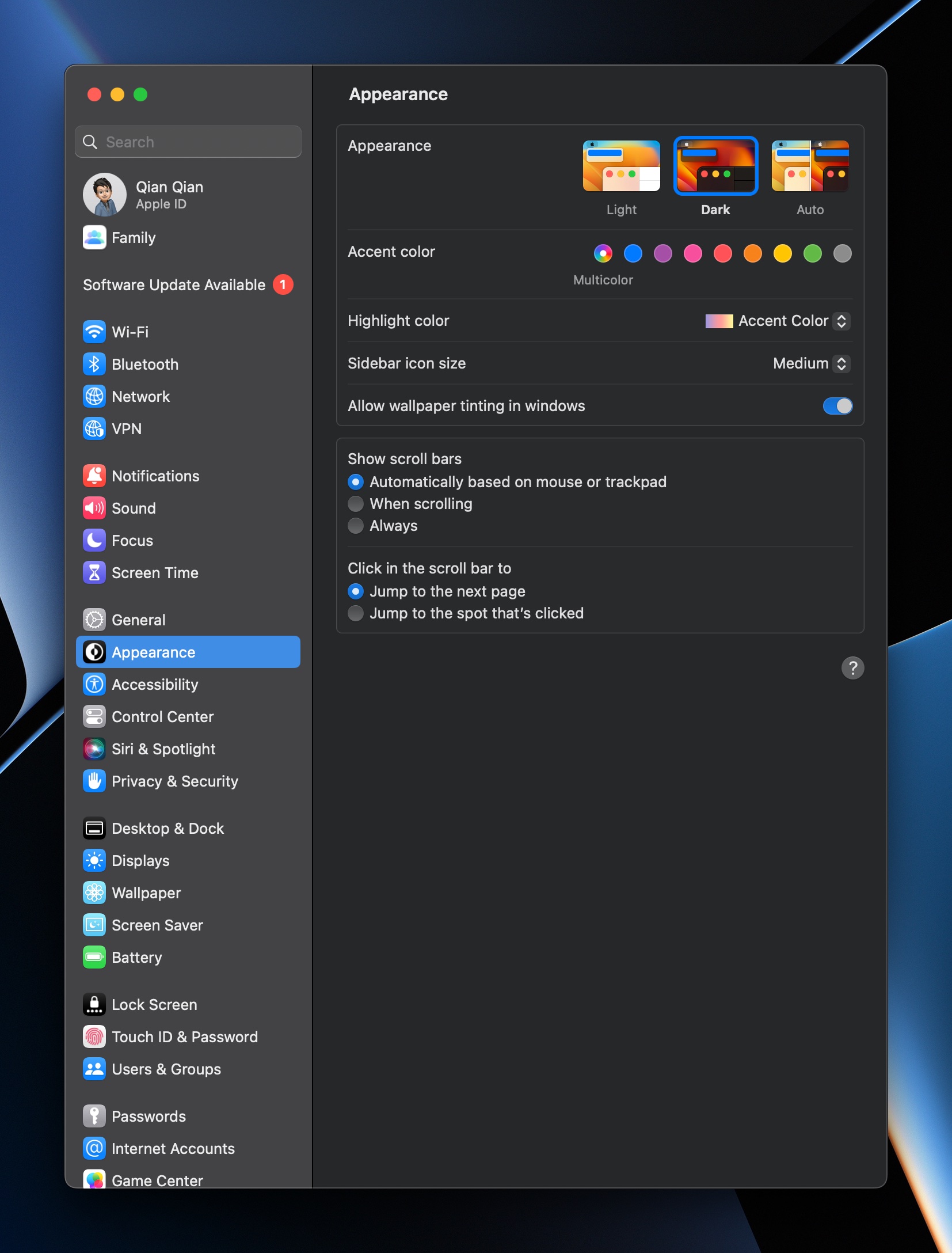Disable wallpaper tinting in windows toggle
The height and width of the screenshot is (1253, 952).
pyautogui.click(x=837, y=406)
